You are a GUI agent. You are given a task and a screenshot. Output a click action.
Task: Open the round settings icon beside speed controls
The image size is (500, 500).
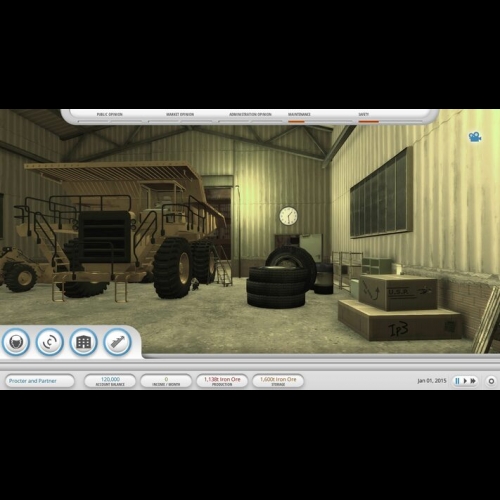491,381
